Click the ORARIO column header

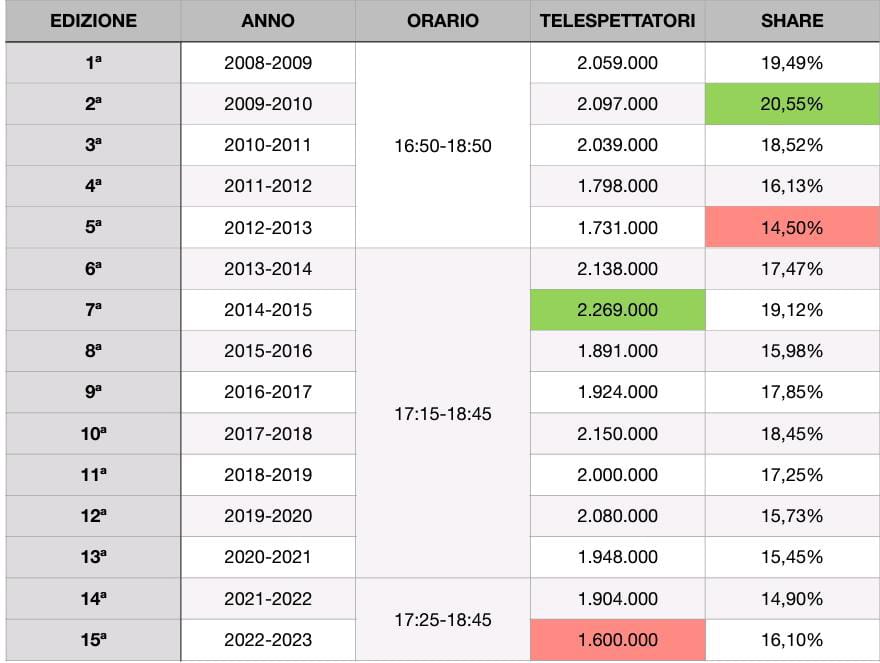point(443,21)
